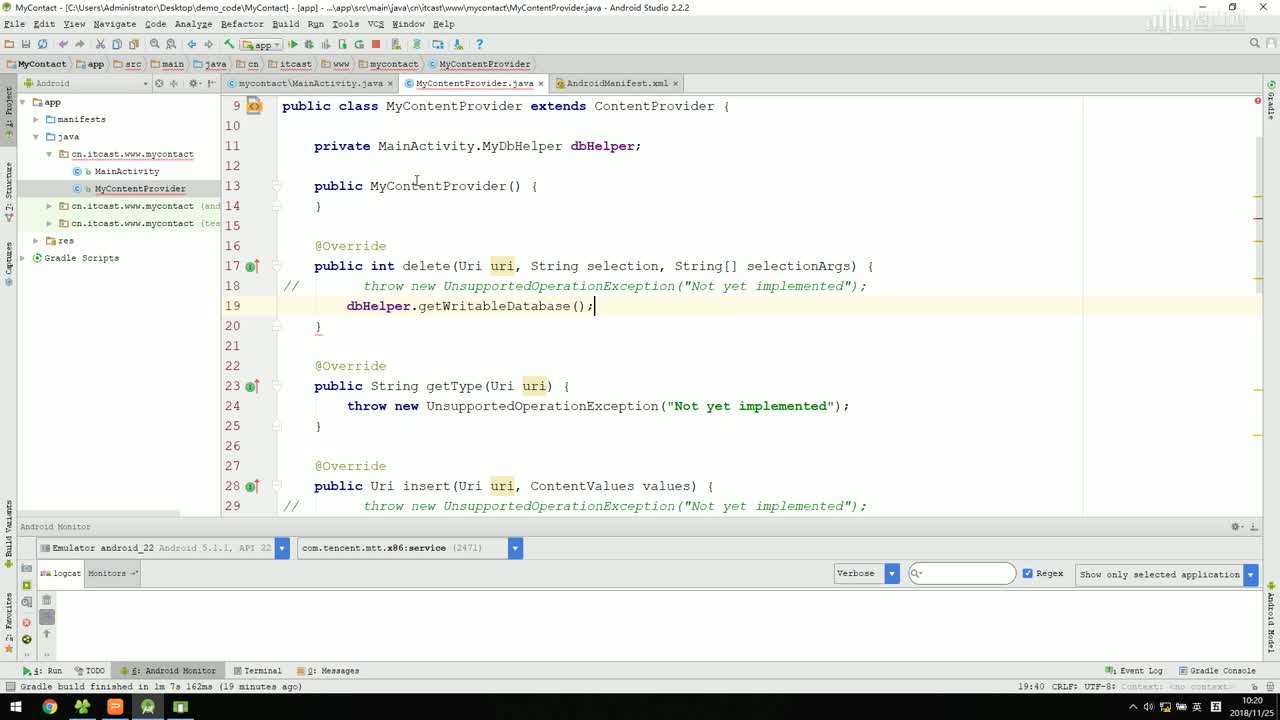Open the Event Log
1280x720 pixels.
[x=1135, y=671]
